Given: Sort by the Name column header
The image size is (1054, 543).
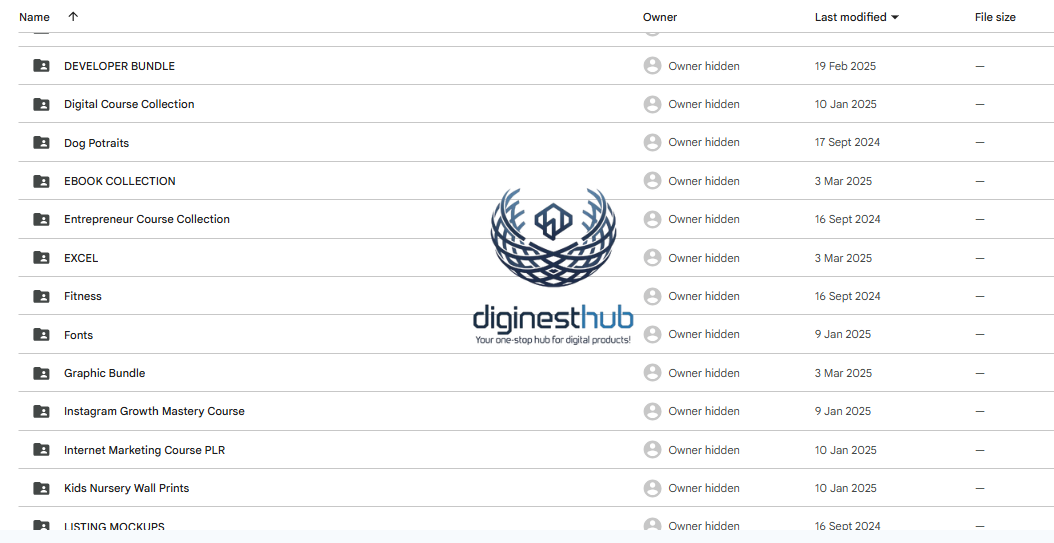Looking at the screenshot, I should 34,17.
